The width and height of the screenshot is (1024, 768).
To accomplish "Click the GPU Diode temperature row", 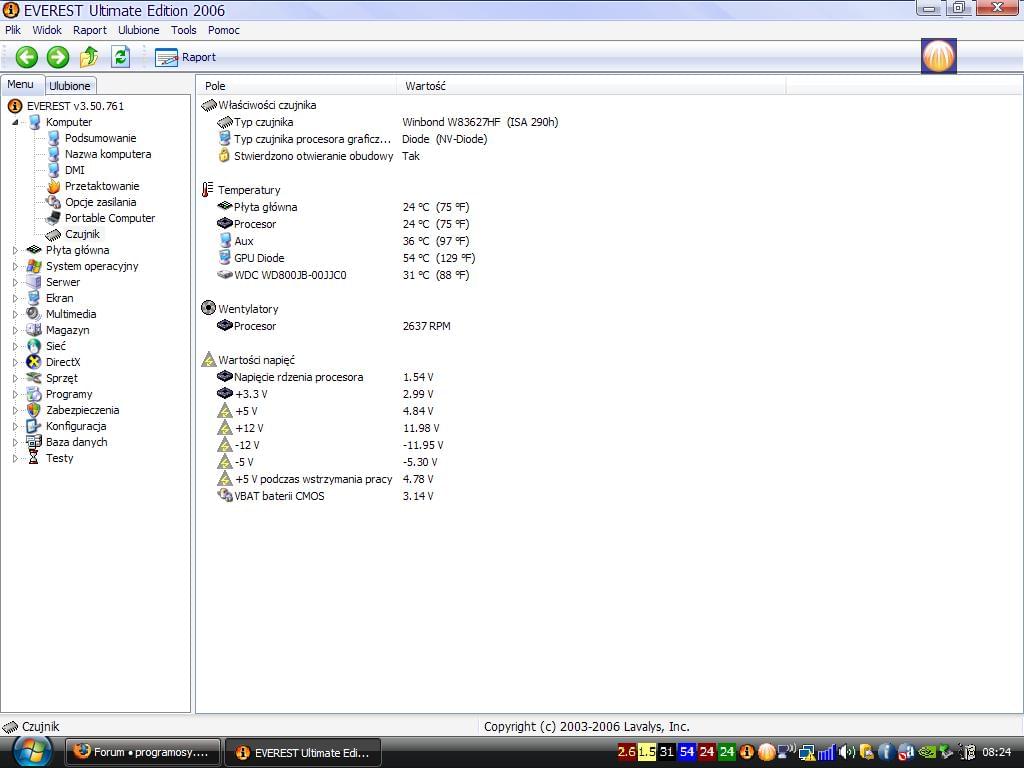I will (346, 258).
